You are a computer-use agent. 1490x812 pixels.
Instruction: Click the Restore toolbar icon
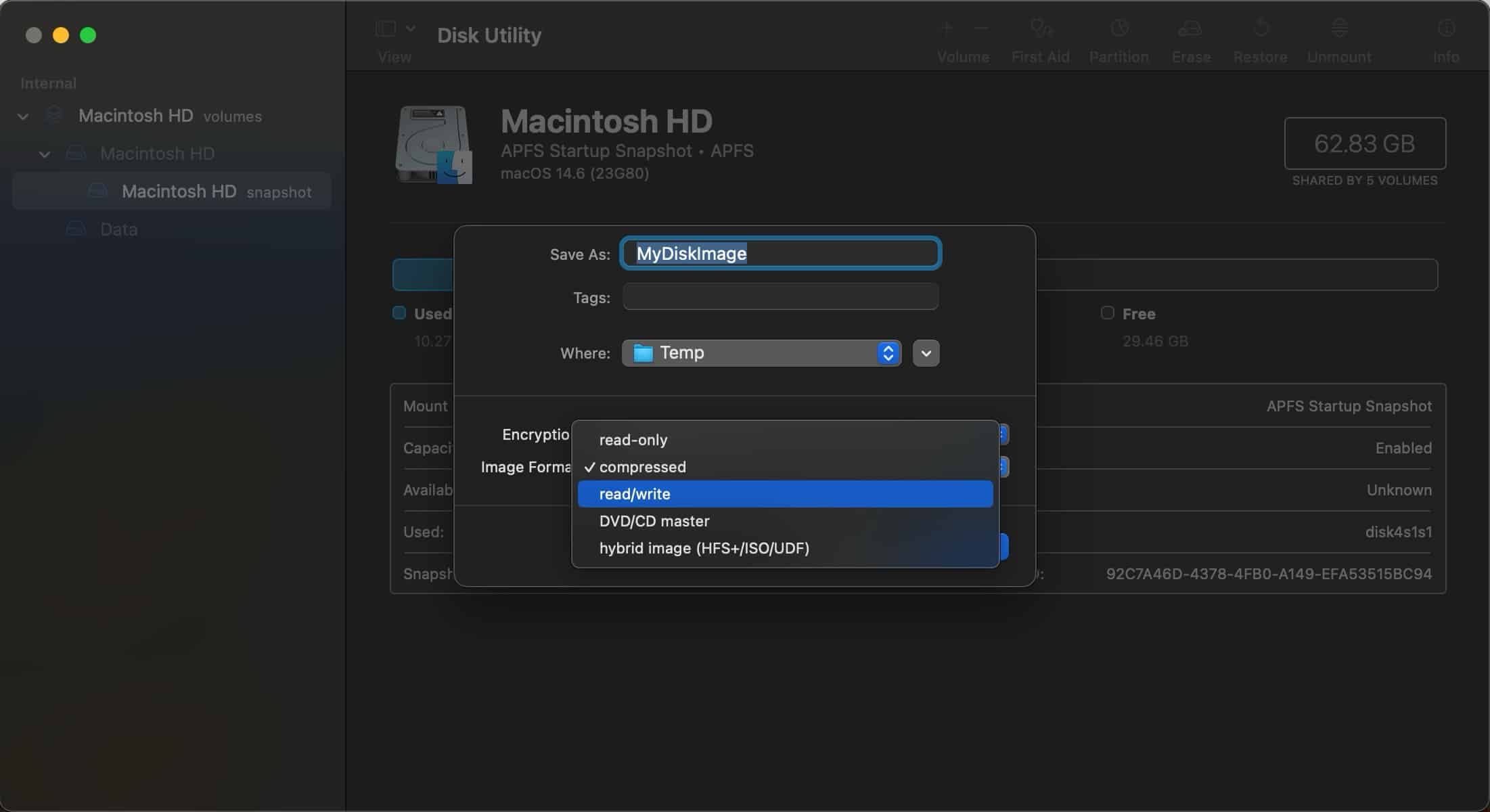click(1260, 28)
